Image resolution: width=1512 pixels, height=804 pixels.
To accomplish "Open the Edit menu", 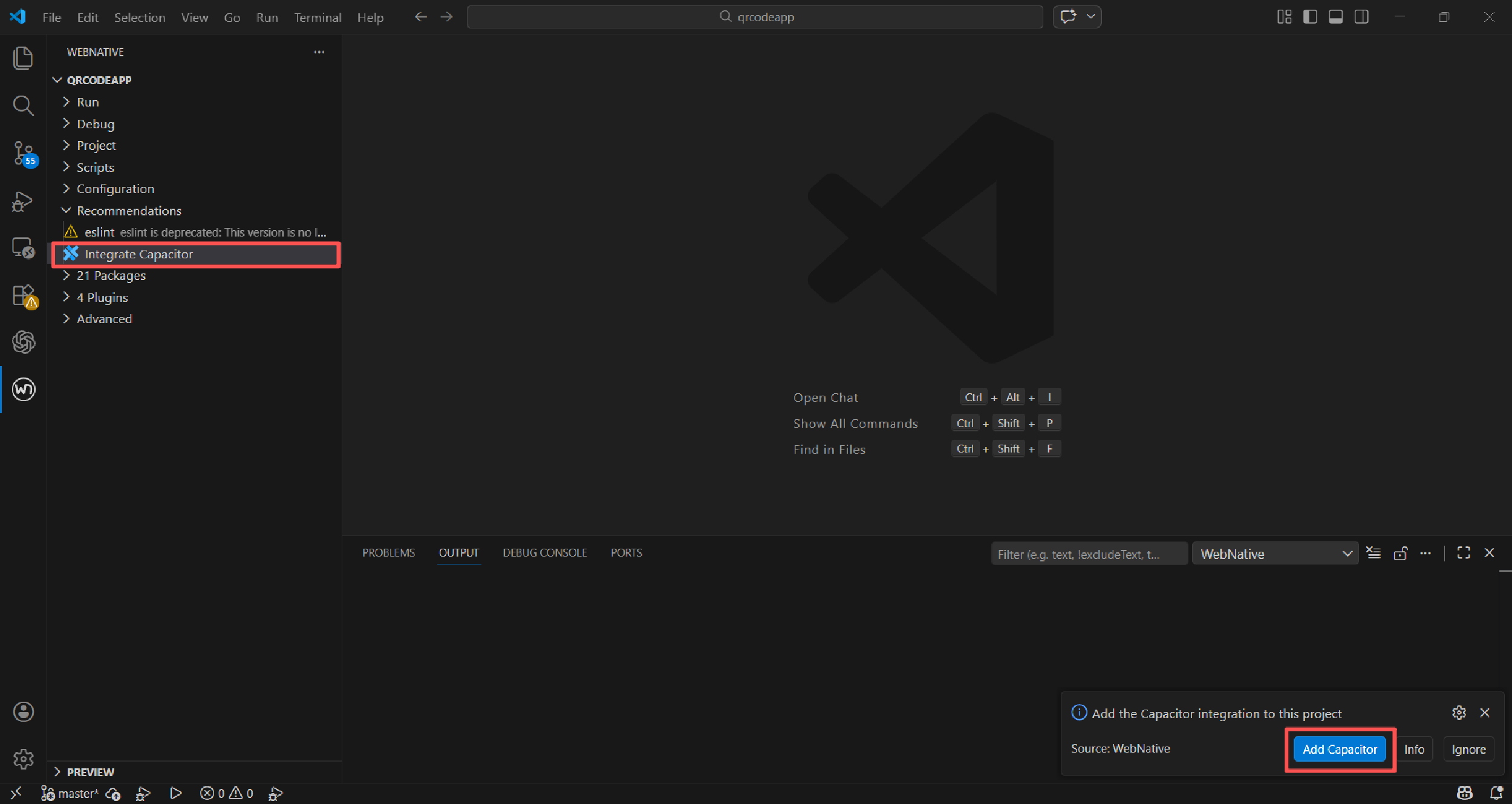I will 88,18.
